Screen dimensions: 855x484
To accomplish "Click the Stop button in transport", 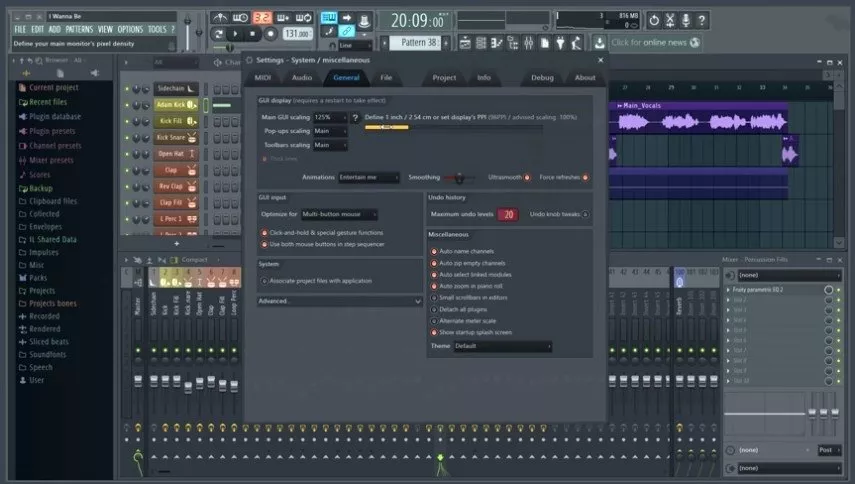I will pos(252,34).
